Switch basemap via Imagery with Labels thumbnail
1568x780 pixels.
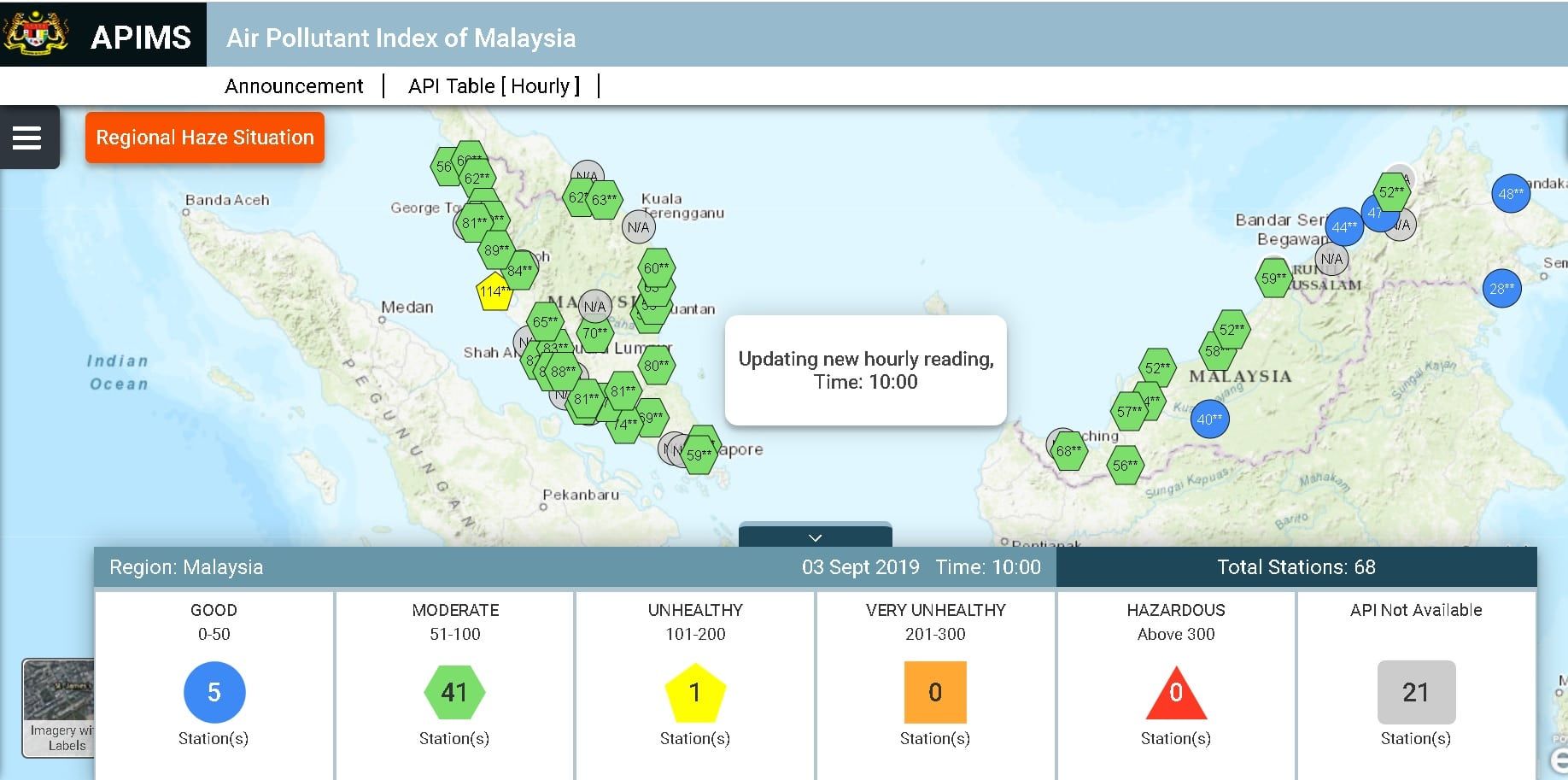tap(58, 707)
